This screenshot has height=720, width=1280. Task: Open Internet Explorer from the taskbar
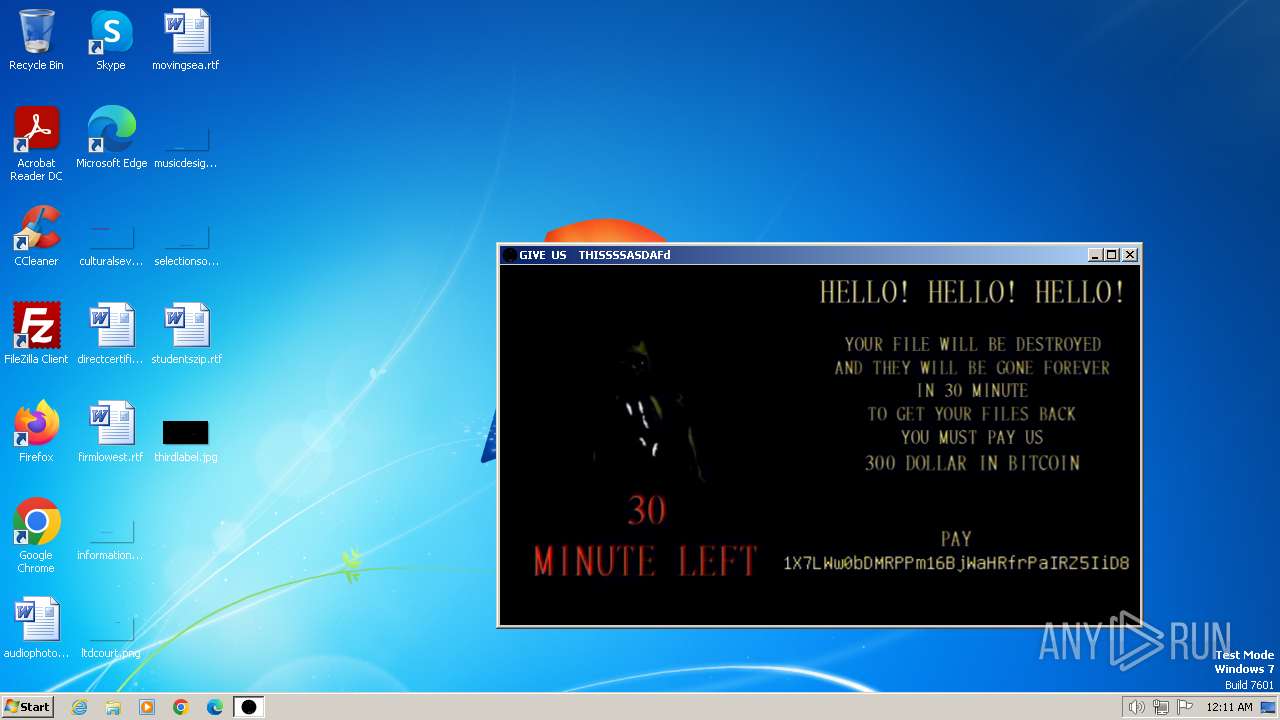[x=79, y=707]
